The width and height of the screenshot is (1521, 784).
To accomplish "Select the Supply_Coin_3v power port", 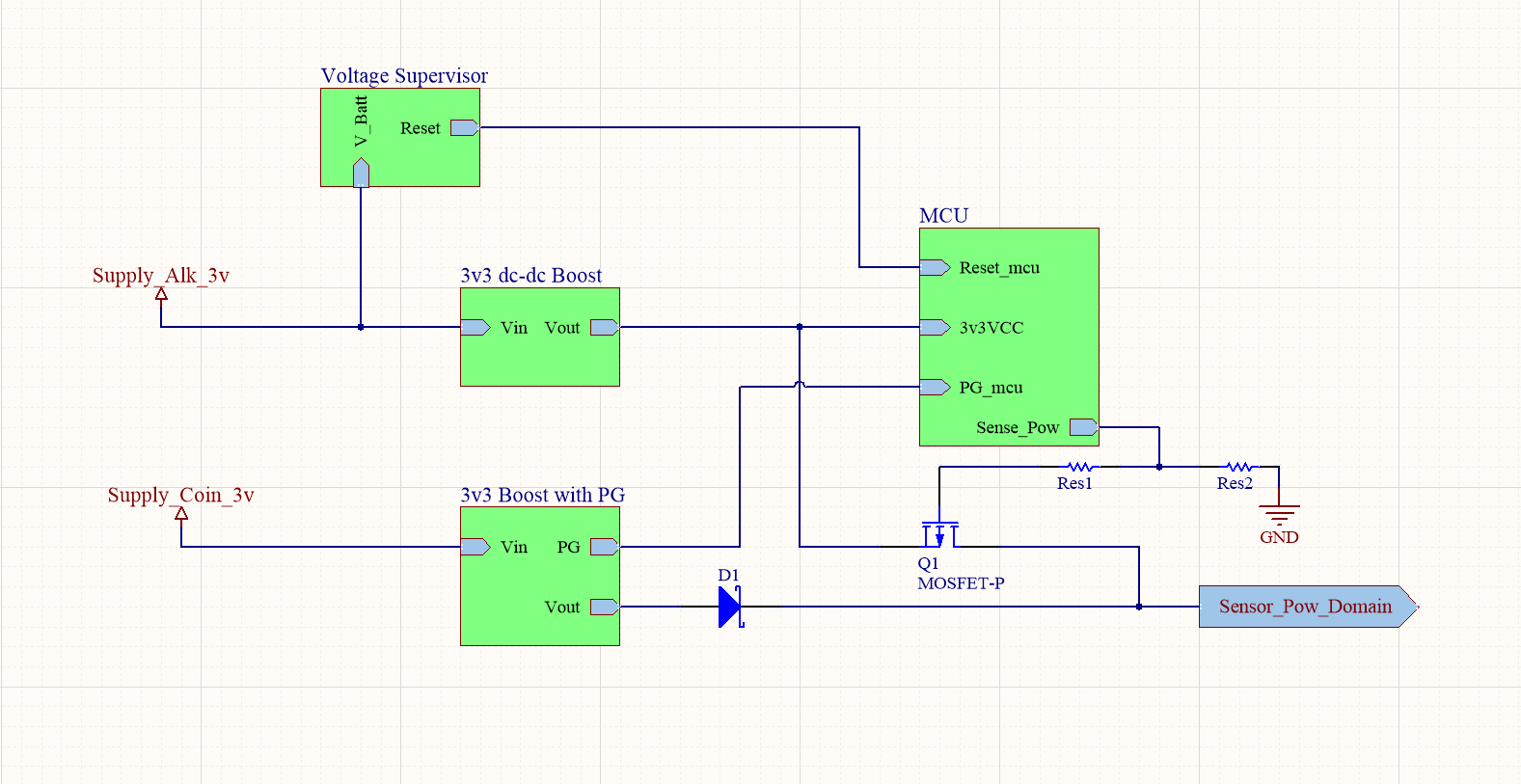I will (181, 513).
